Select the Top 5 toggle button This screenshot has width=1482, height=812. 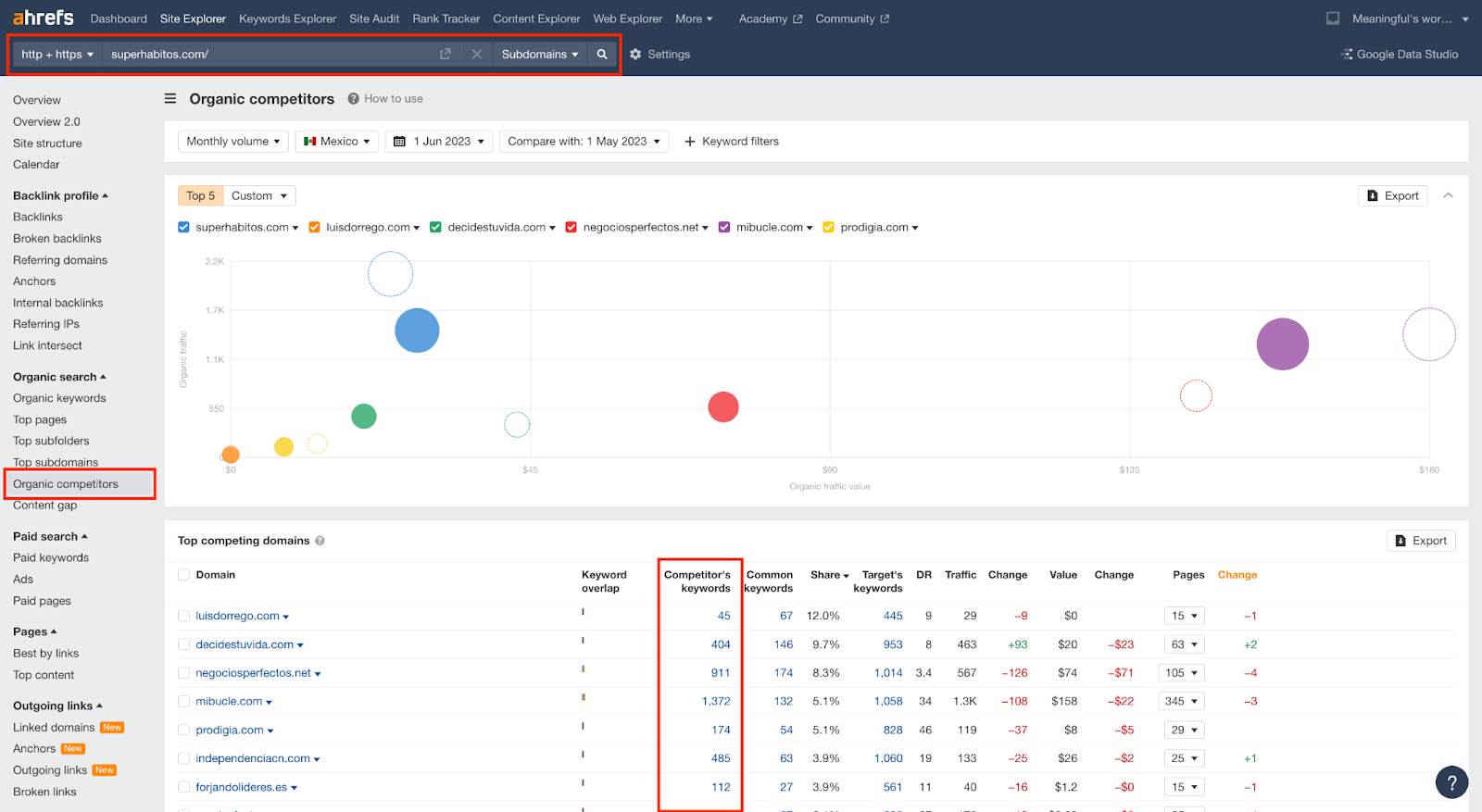[201, 196]
